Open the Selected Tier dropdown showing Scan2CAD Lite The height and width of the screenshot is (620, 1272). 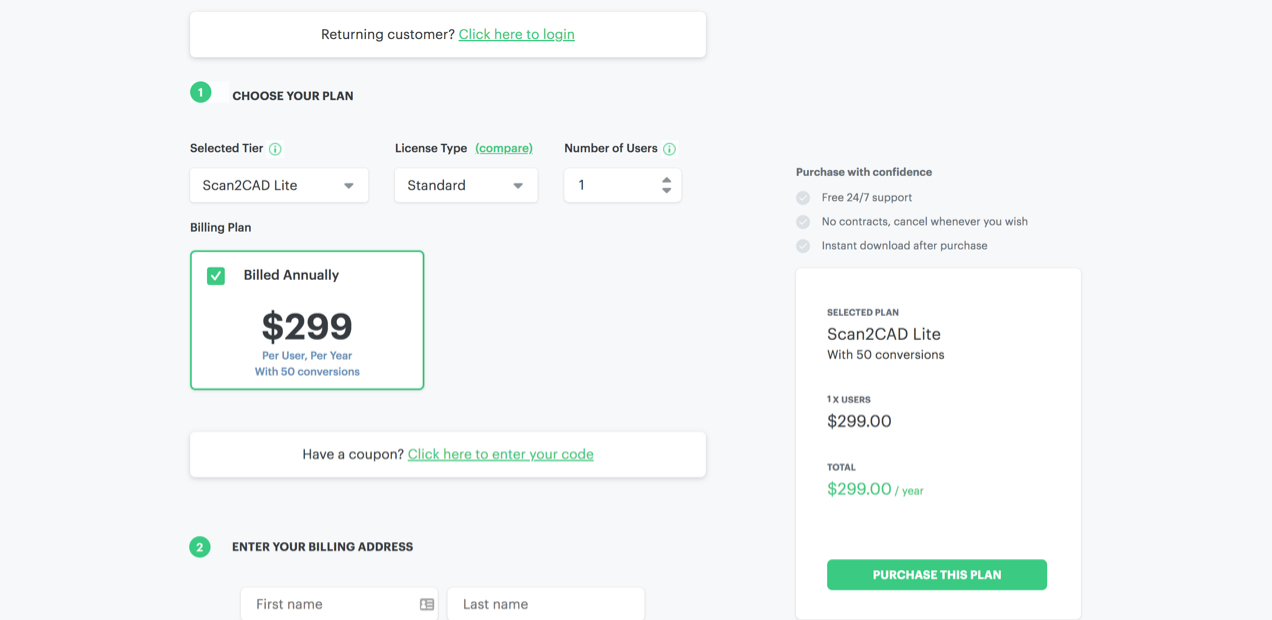[278, 185]
